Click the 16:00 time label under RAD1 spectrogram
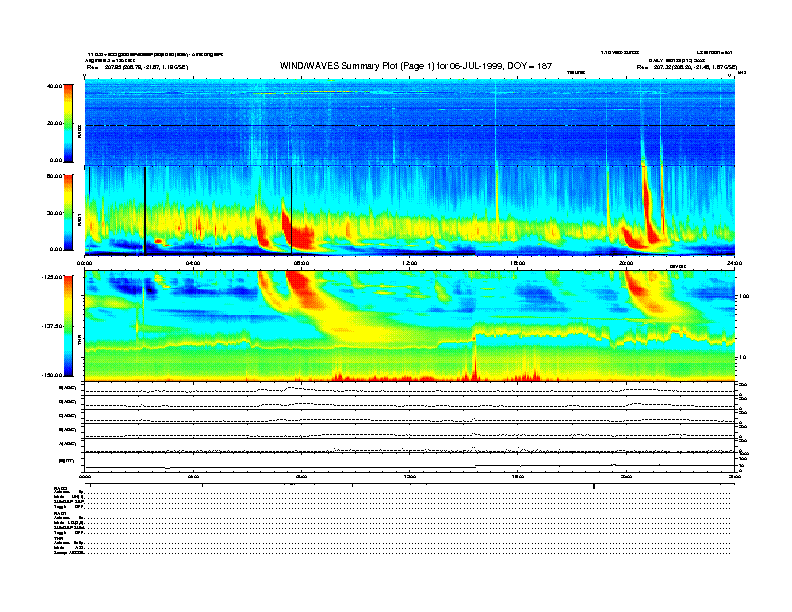Screen dimensions: 792x612 click(x=517, y=263)
